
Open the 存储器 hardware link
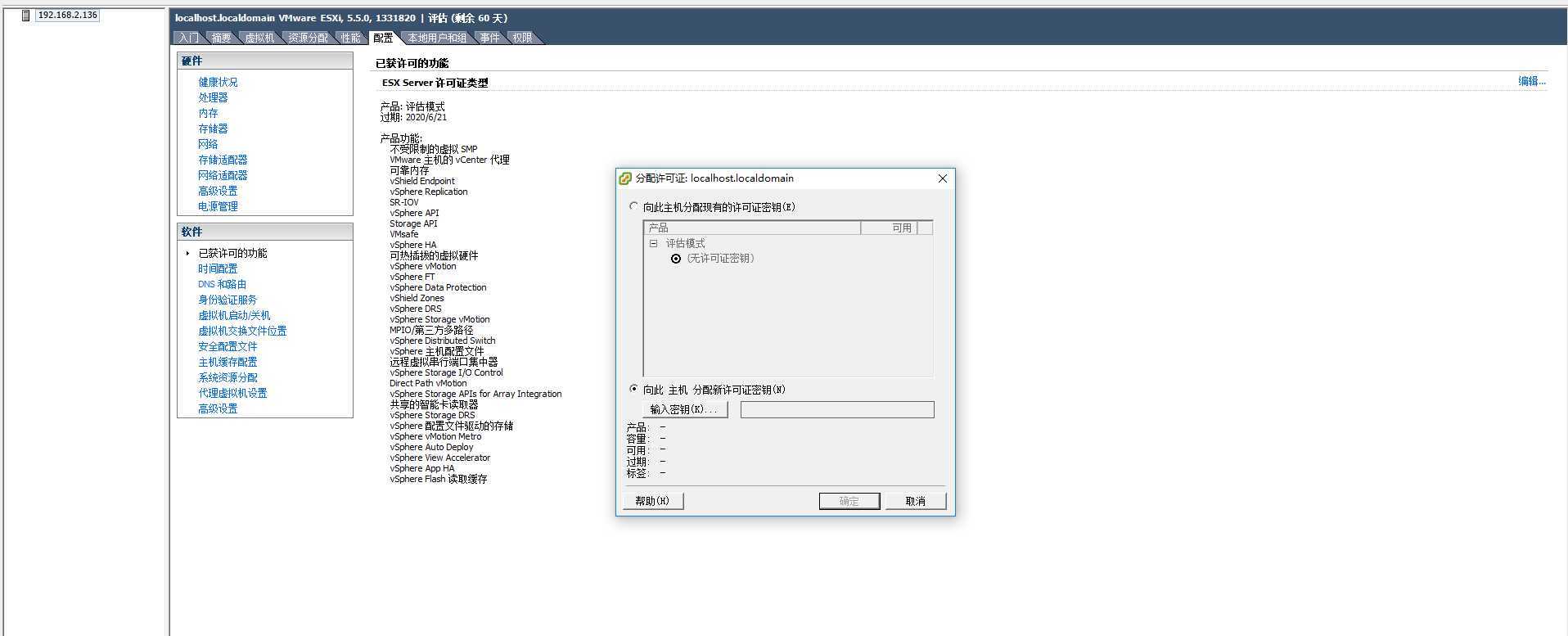[213, 129]
